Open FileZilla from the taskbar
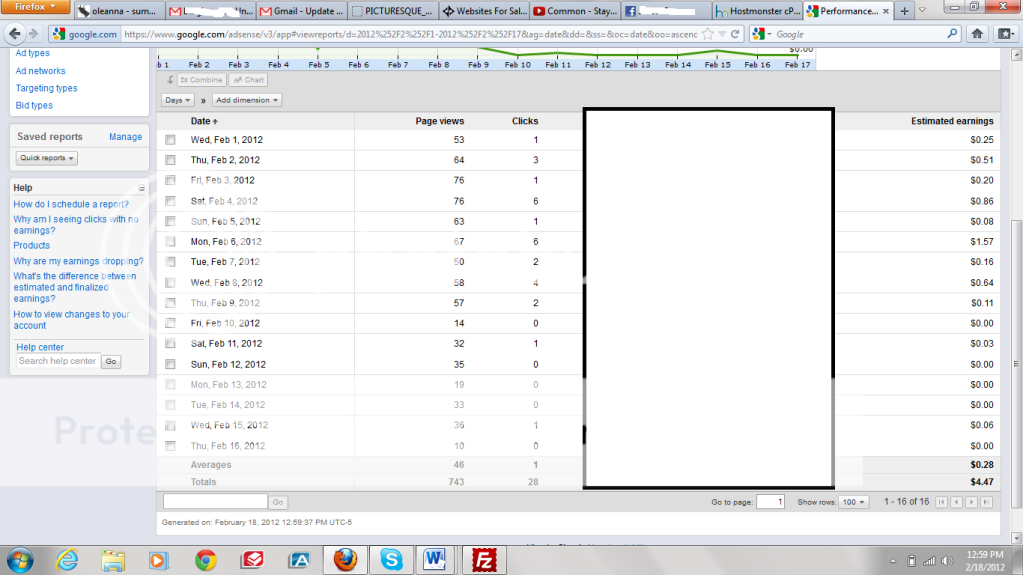 pyautogui.click(x=484, y=560)
